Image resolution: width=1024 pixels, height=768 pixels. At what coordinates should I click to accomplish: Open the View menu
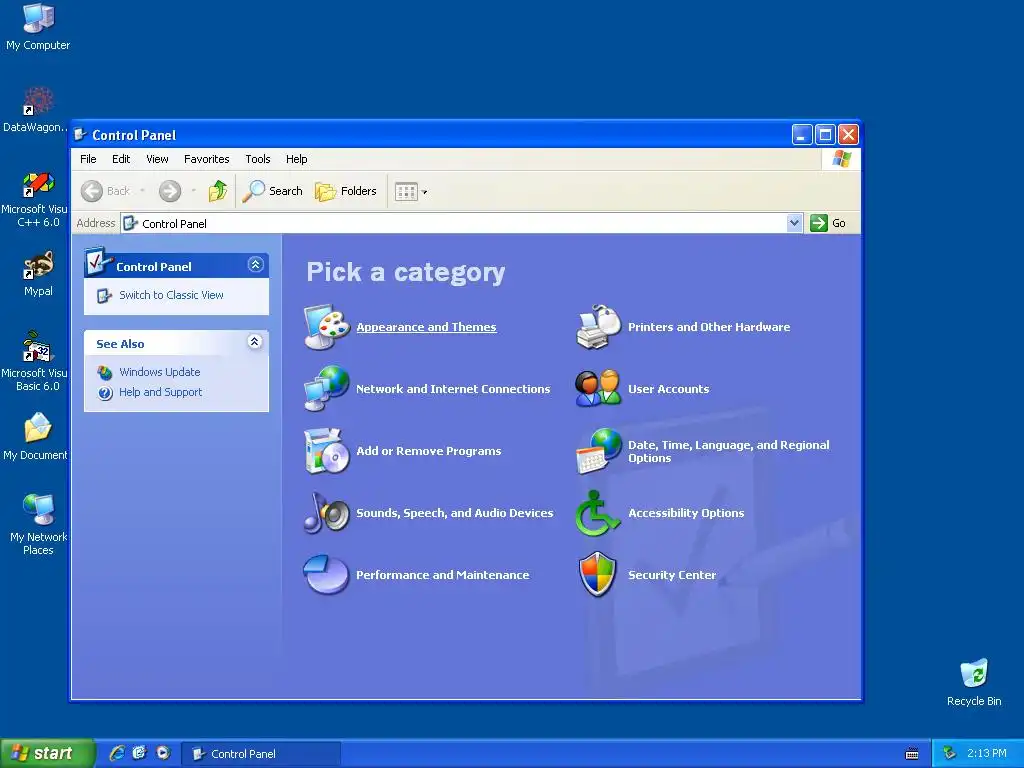(x=157, y=159)
